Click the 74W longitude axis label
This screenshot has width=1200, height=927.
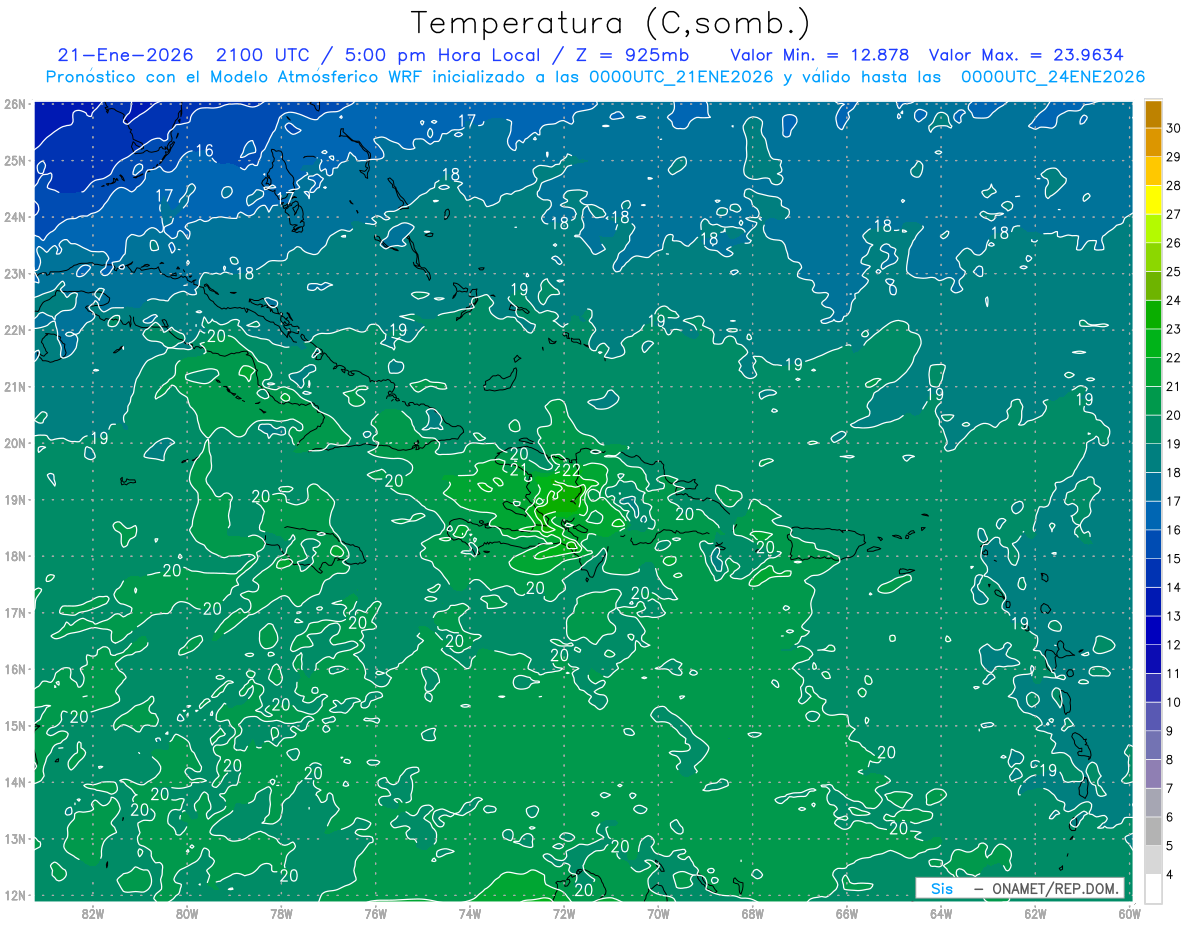tap(470, 913)
